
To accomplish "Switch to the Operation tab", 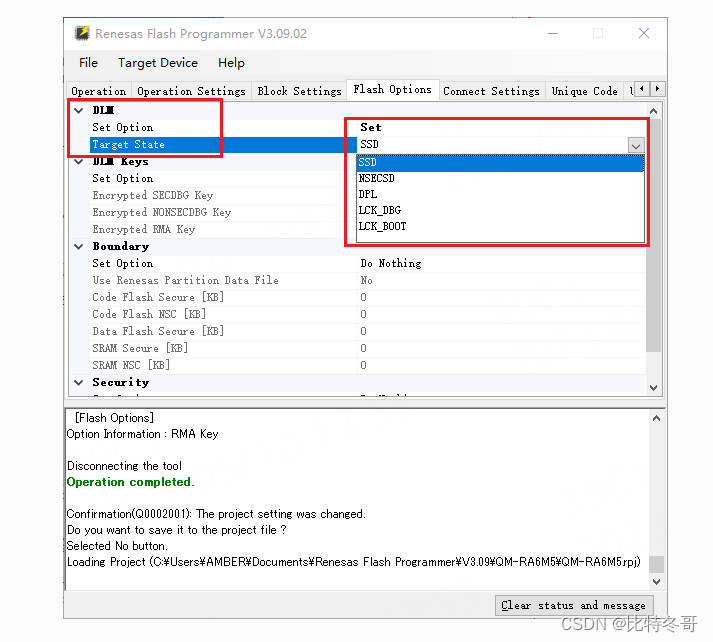I will point(99,91).
